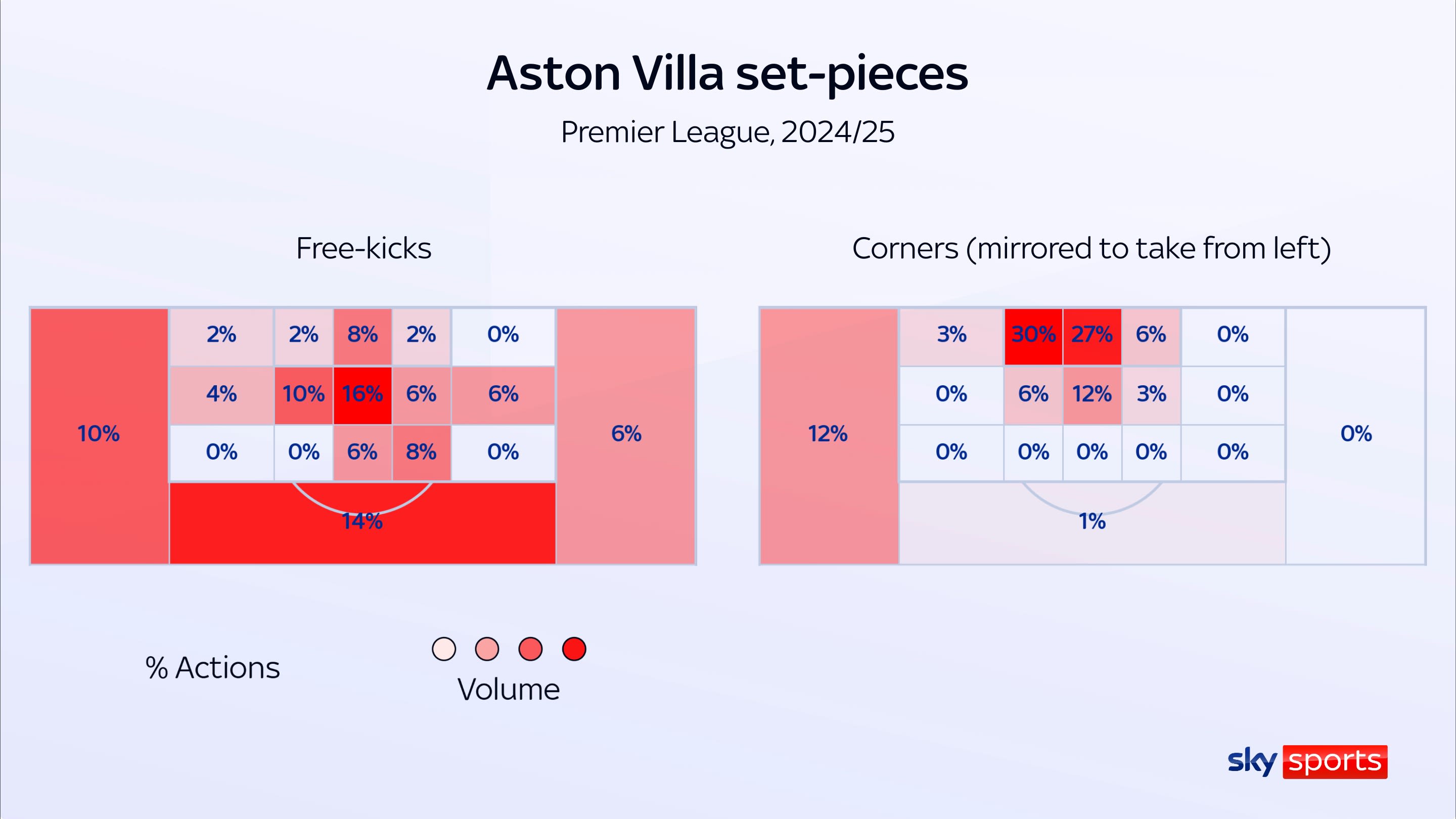Screen dimensions: 1456x819
Task: Select the darkest red Volume legend circle
Action: pos(574,649)
